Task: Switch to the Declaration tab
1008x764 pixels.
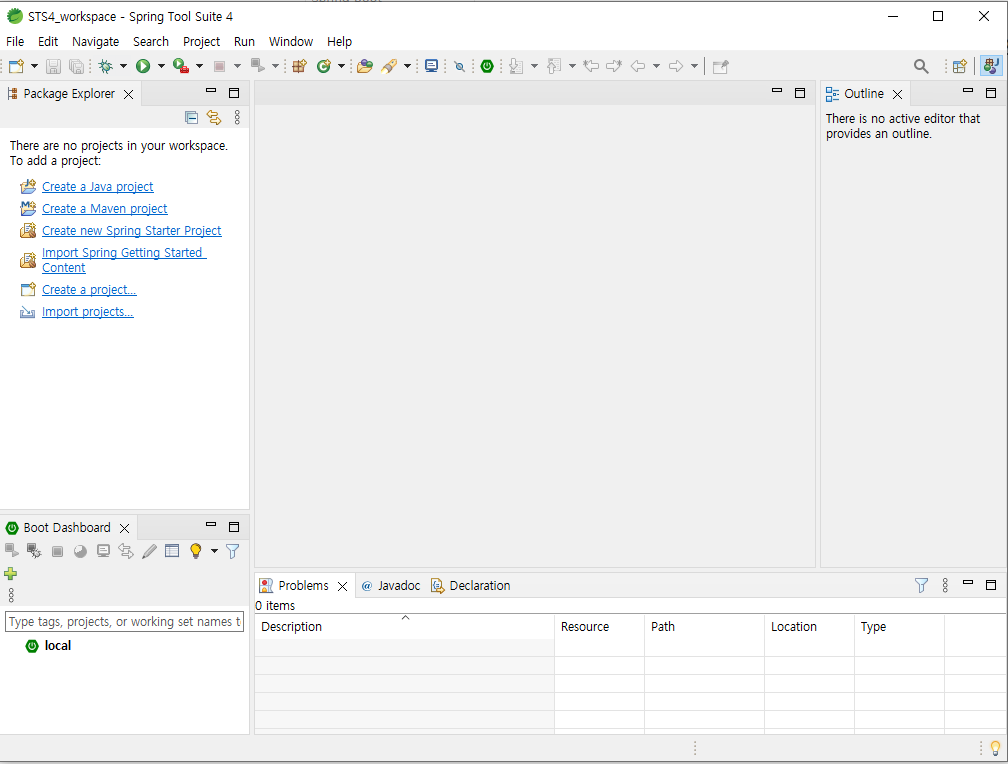Action: 471,585
